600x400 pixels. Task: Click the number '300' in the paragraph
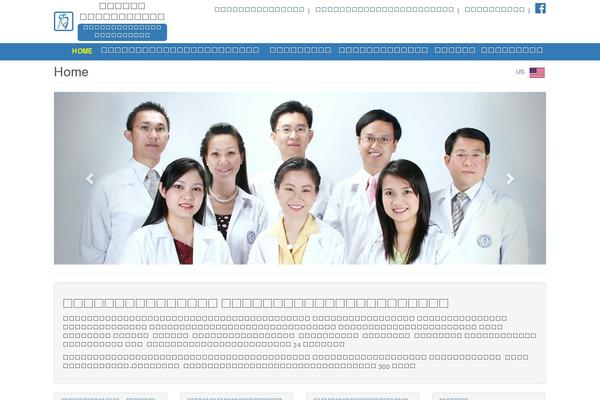[384, 366]
